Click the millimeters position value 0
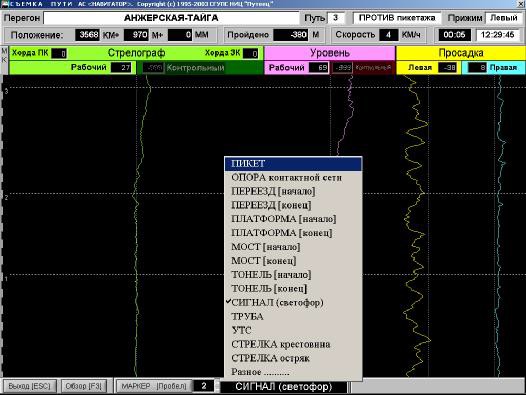Screen dimensions: 526x395 point(180,35)
